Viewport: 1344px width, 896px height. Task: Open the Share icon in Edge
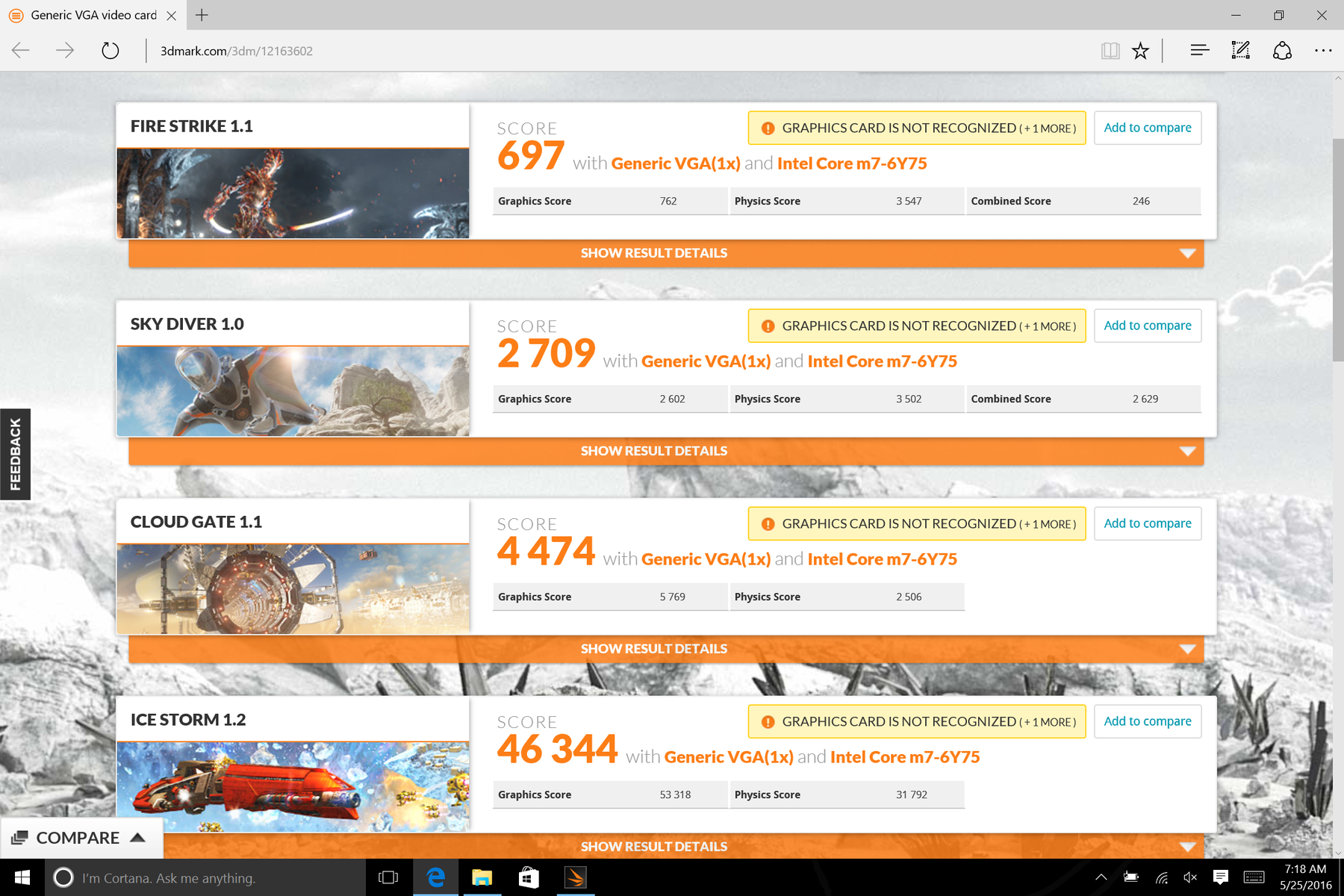(x=1282, y=51)
